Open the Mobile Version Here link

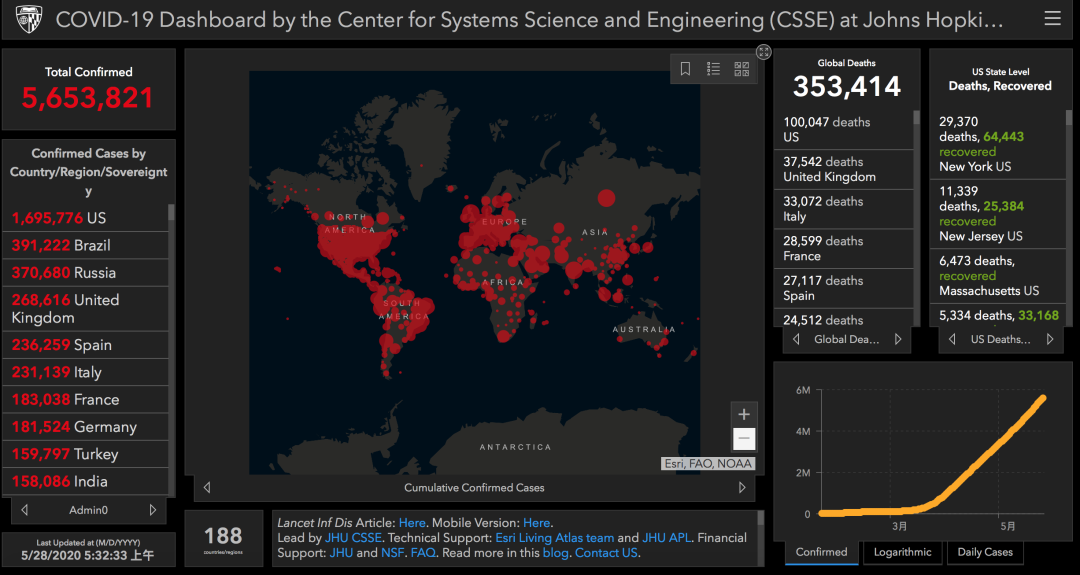coord(537,523)
